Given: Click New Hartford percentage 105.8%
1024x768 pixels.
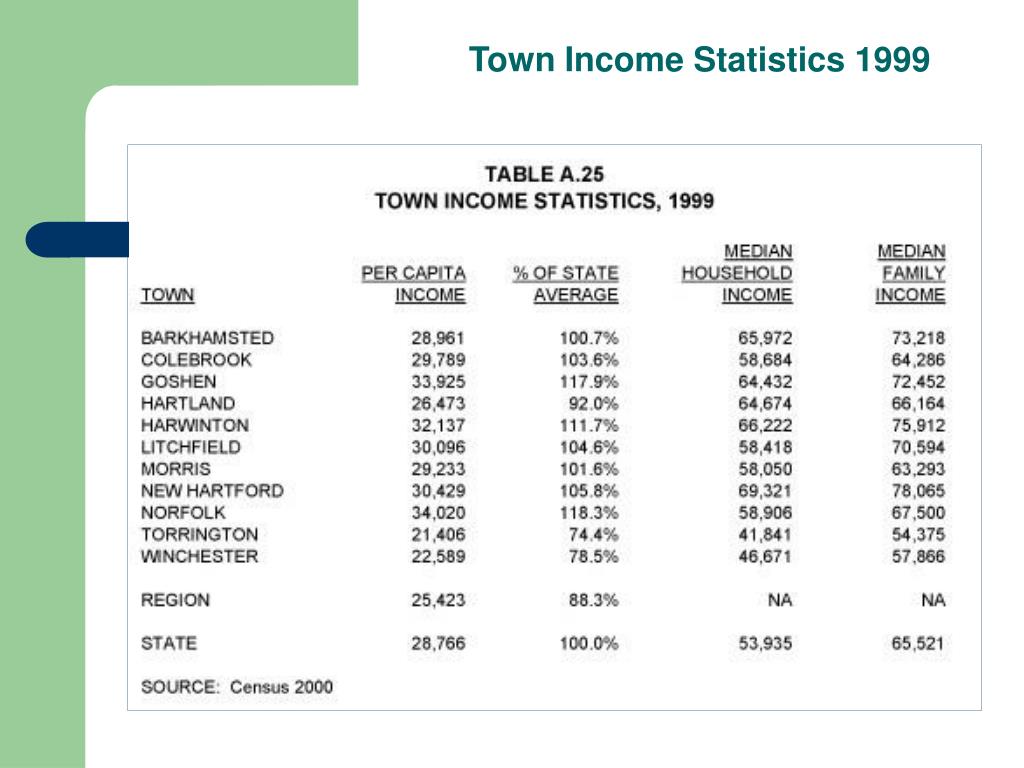Looking at the screenshot, I should tap(588, 490).
